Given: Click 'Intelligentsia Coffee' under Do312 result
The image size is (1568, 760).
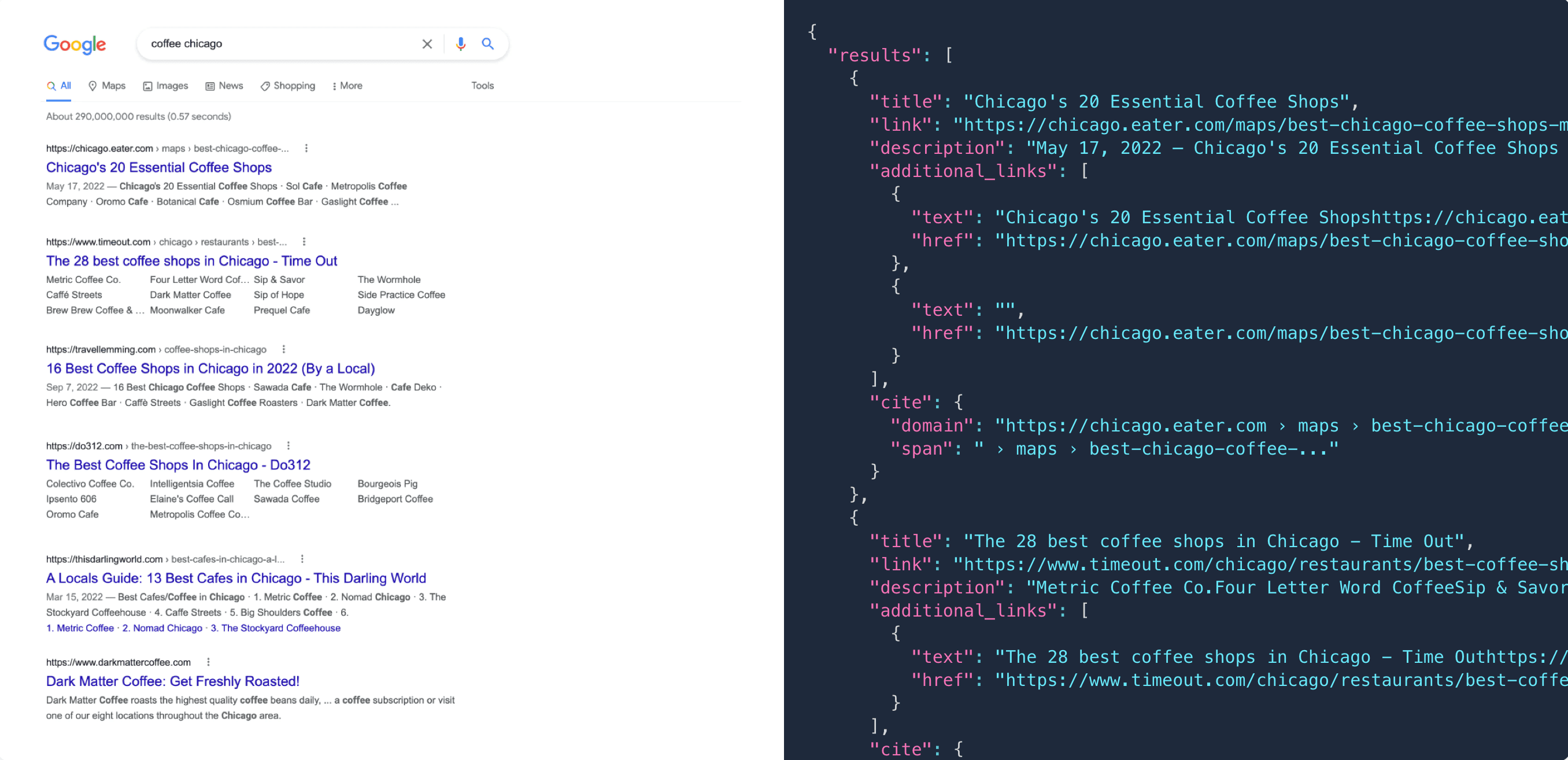Looking at the screenshot, I should [193, 484].
